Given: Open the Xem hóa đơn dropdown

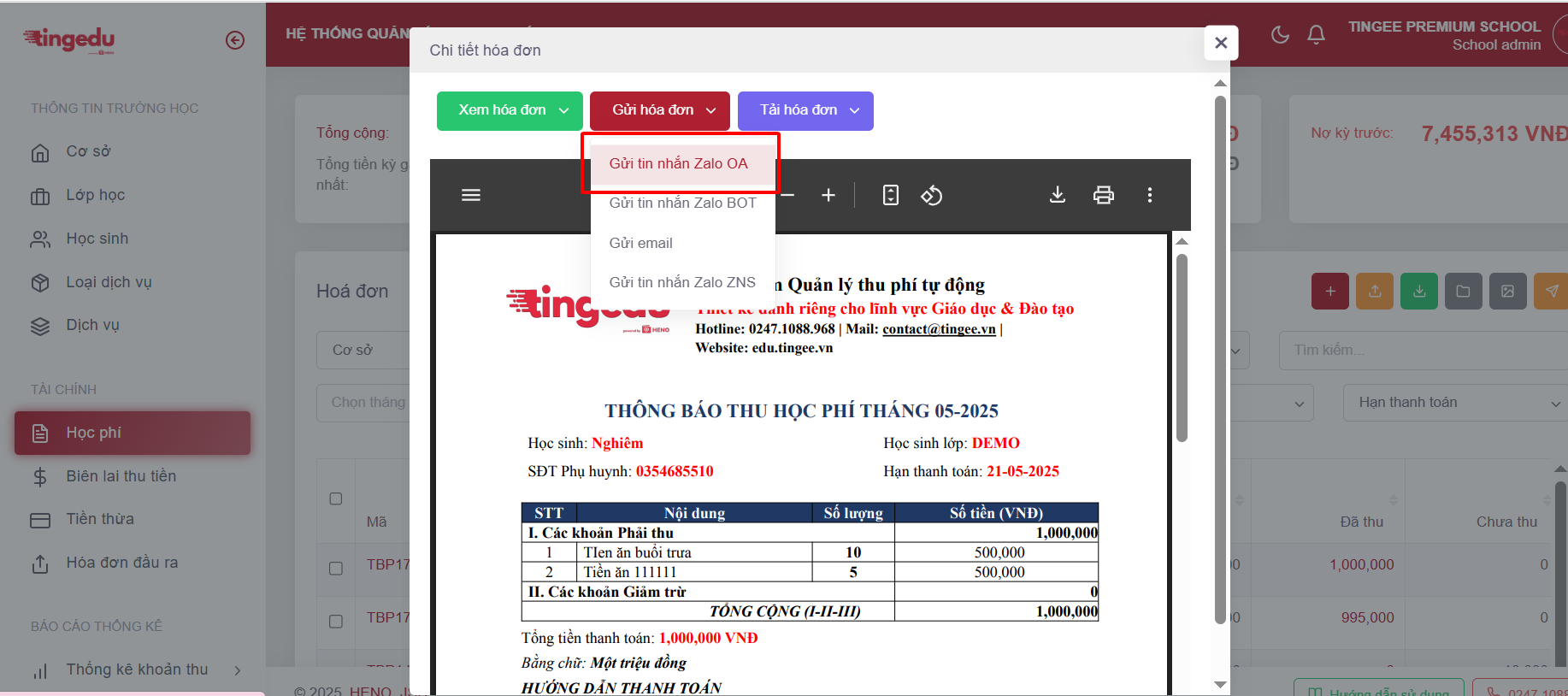Looking at the screenshot, I should pos(510,110).
